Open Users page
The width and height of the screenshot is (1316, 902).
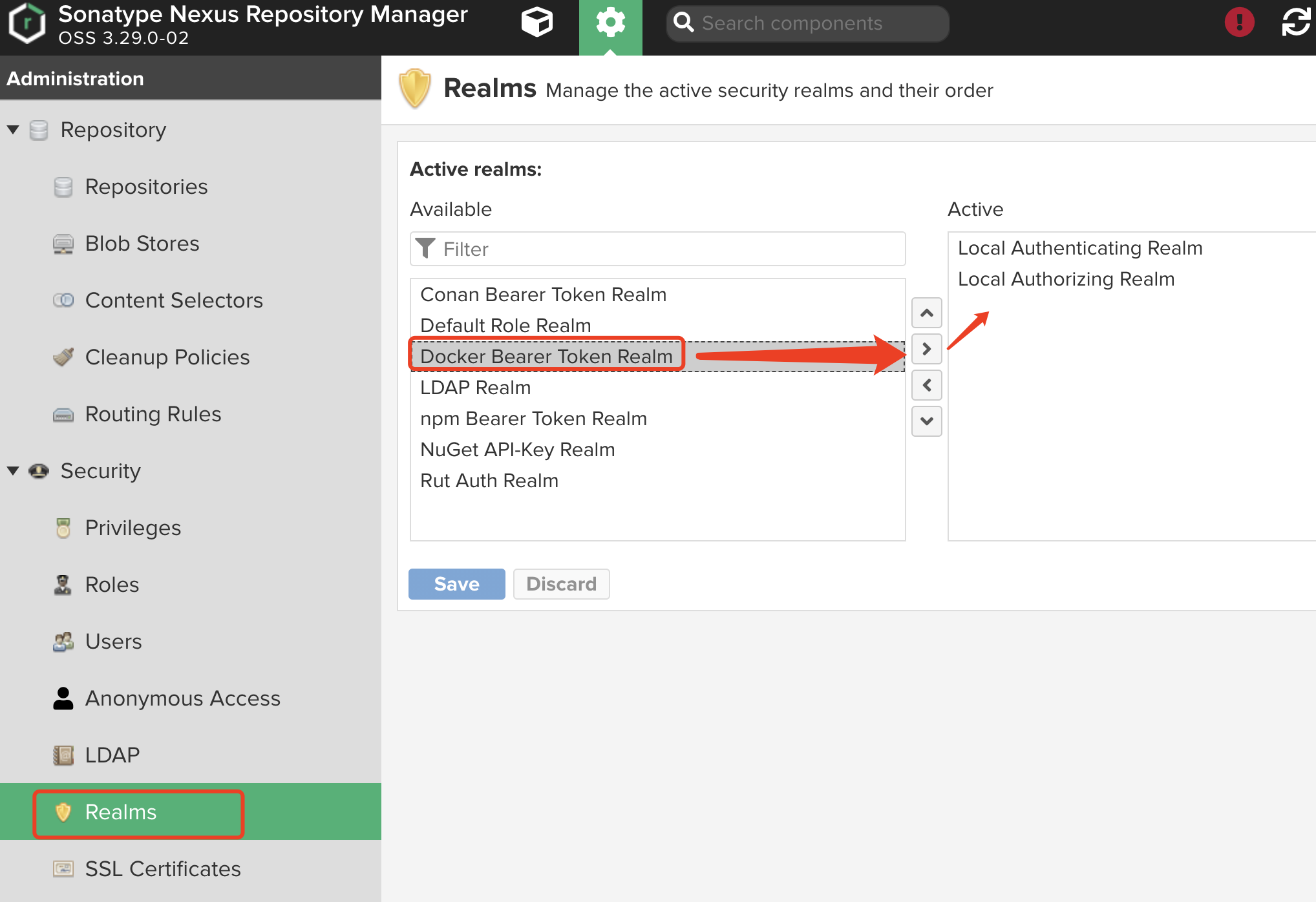(114, 642)
